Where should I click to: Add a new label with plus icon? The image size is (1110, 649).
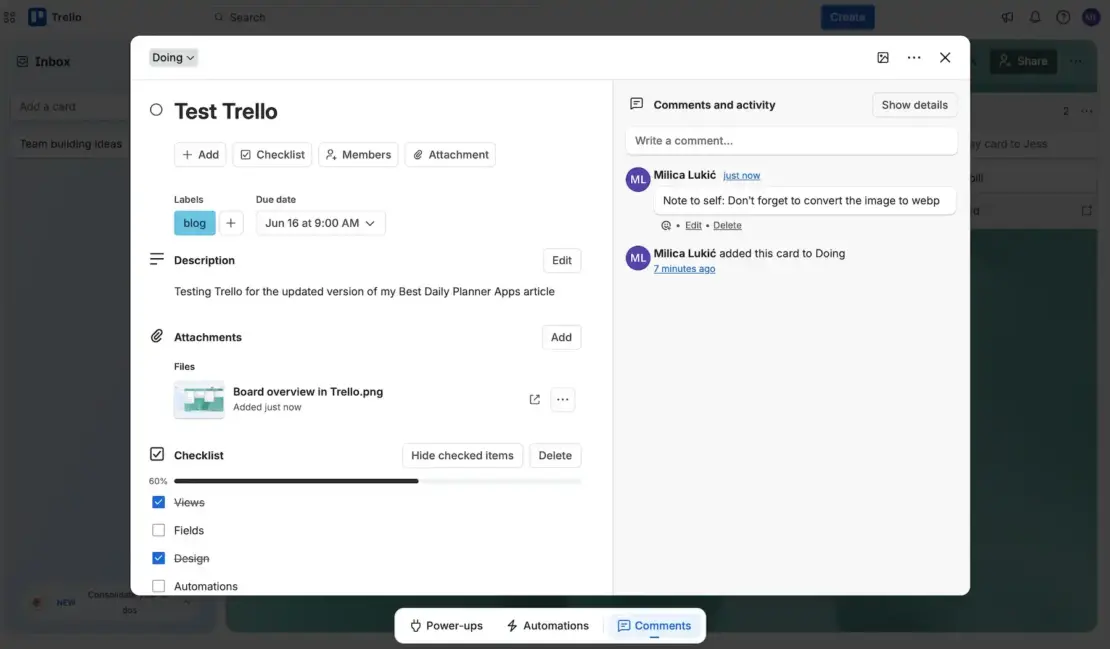231,223
